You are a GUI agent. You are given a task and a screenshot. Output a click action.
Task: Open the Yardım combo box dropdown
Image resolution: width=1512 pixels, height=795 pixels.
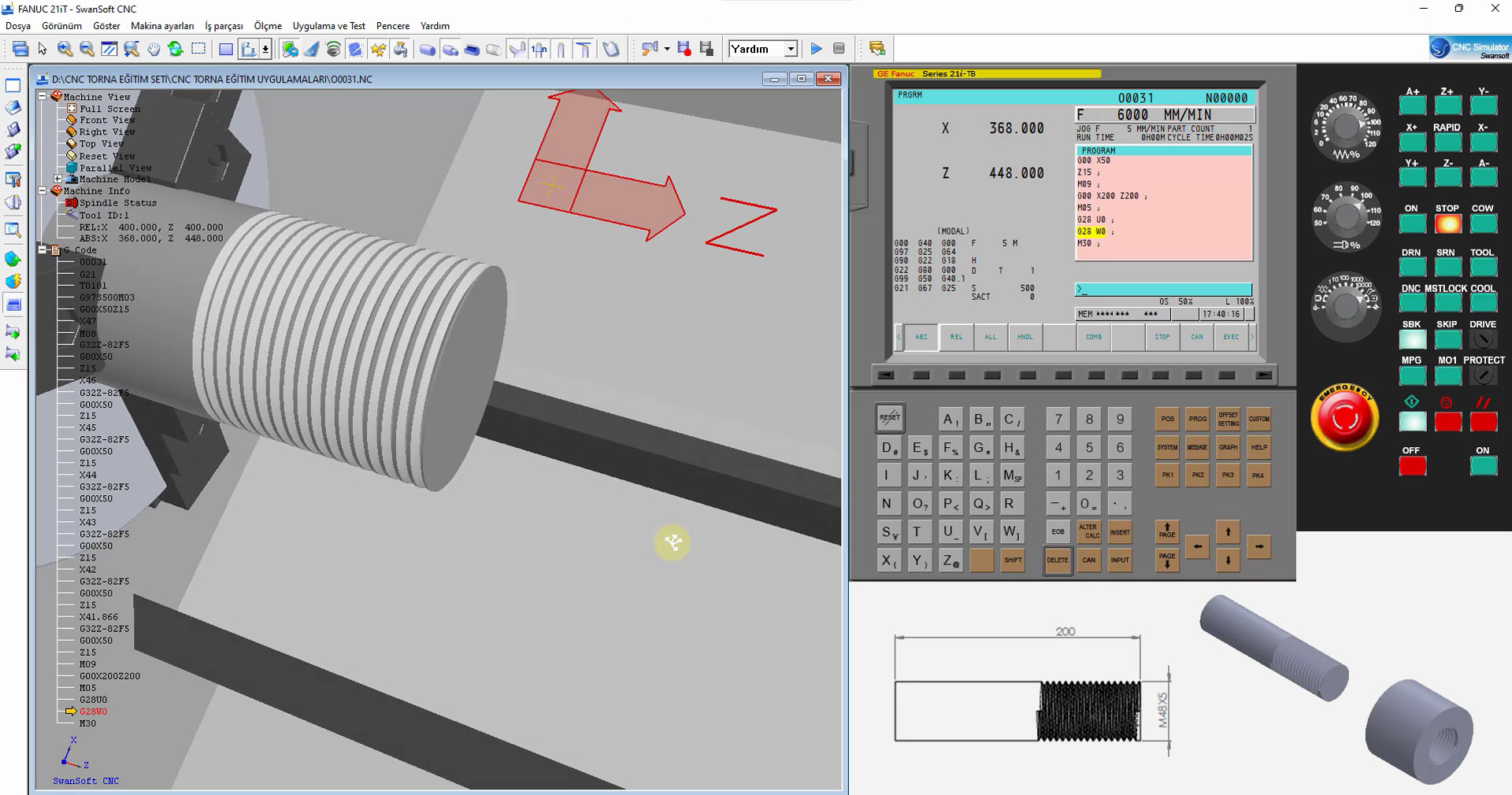[791, 49]
